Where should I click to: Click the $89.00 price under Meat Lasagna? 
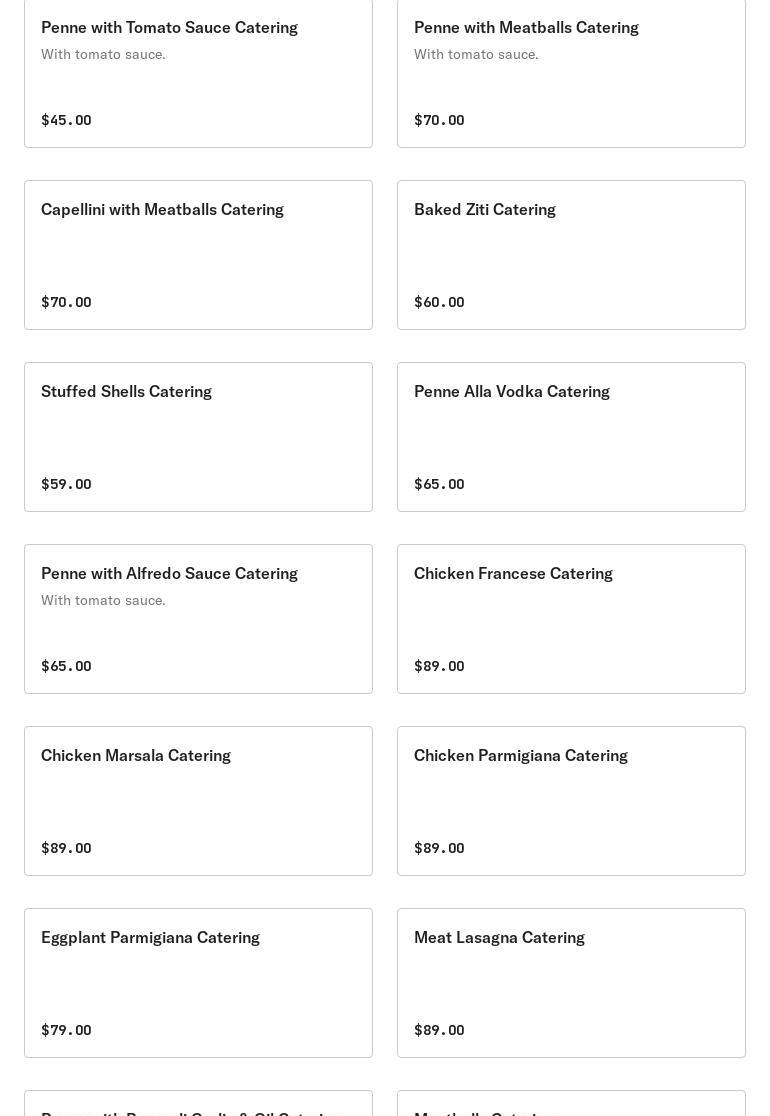point(439,1030)
